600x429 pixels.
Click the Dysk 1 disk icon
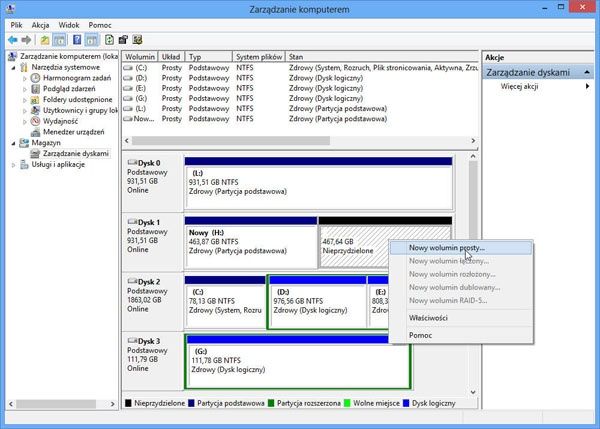(x=132, y=222)
